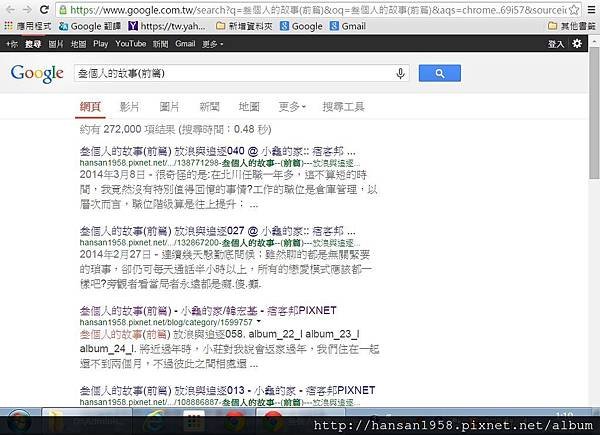Click the address bar URL
600x435 pixels.
point(318,10)
